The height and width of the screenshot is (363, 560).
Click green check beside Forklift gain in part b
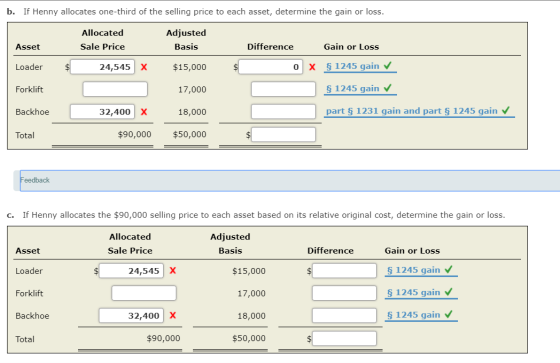[x=388, y=88]
